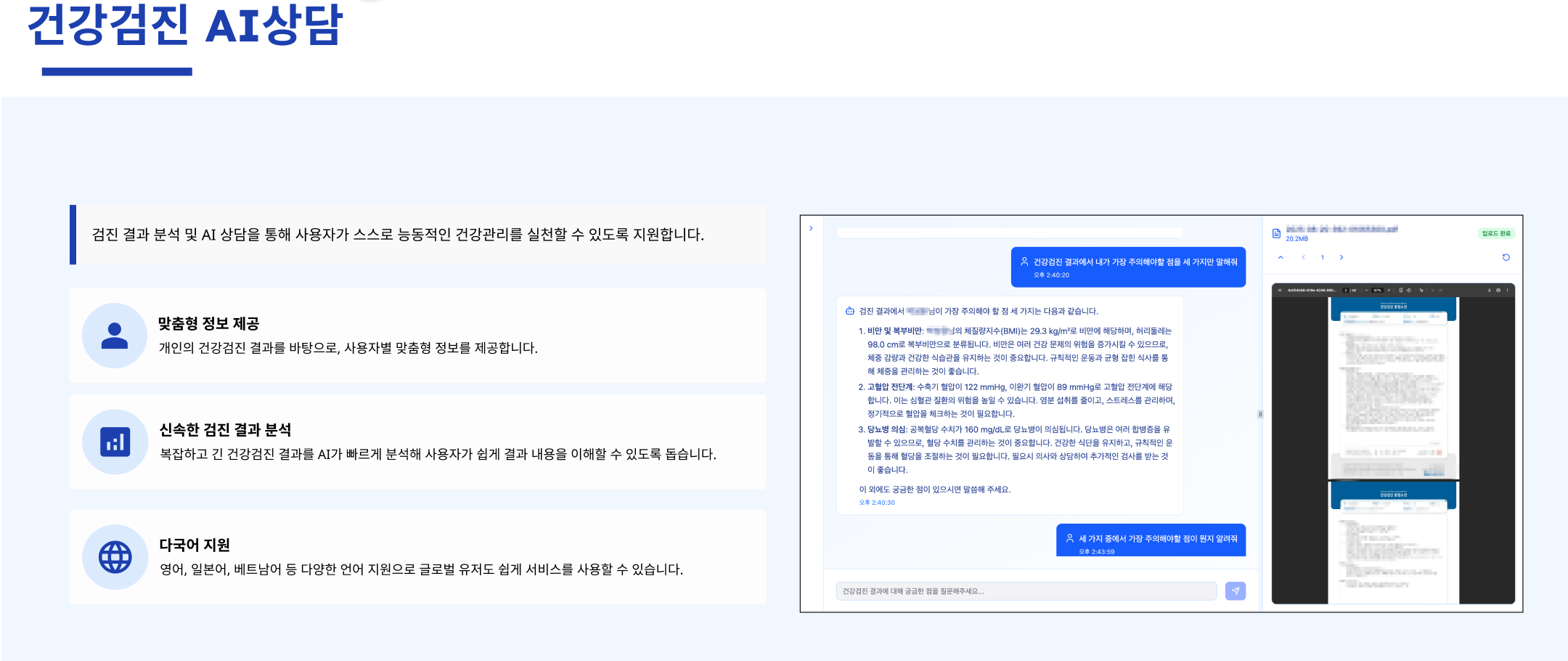The width and height of the screenshot is (1568, 661).
Task: Click the PDF viewer download icon
Action: [x=1489, y=291]
